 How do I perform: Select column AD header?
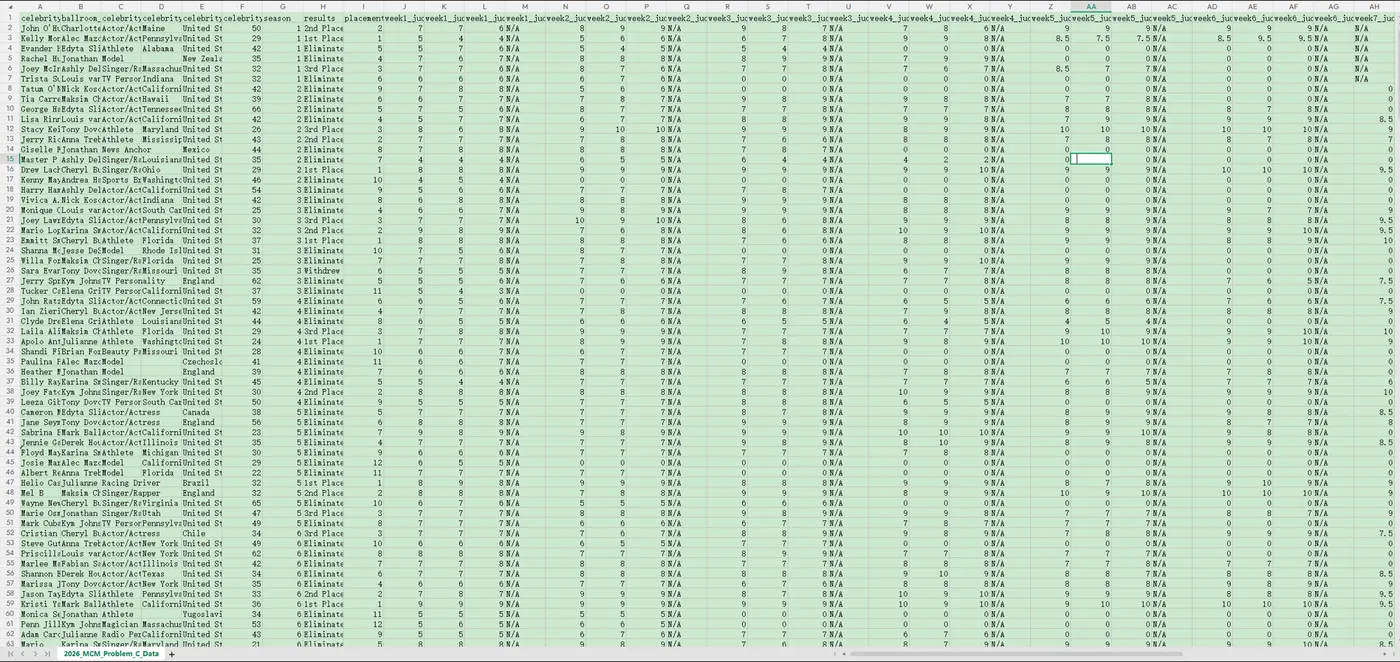(1212, 6)
